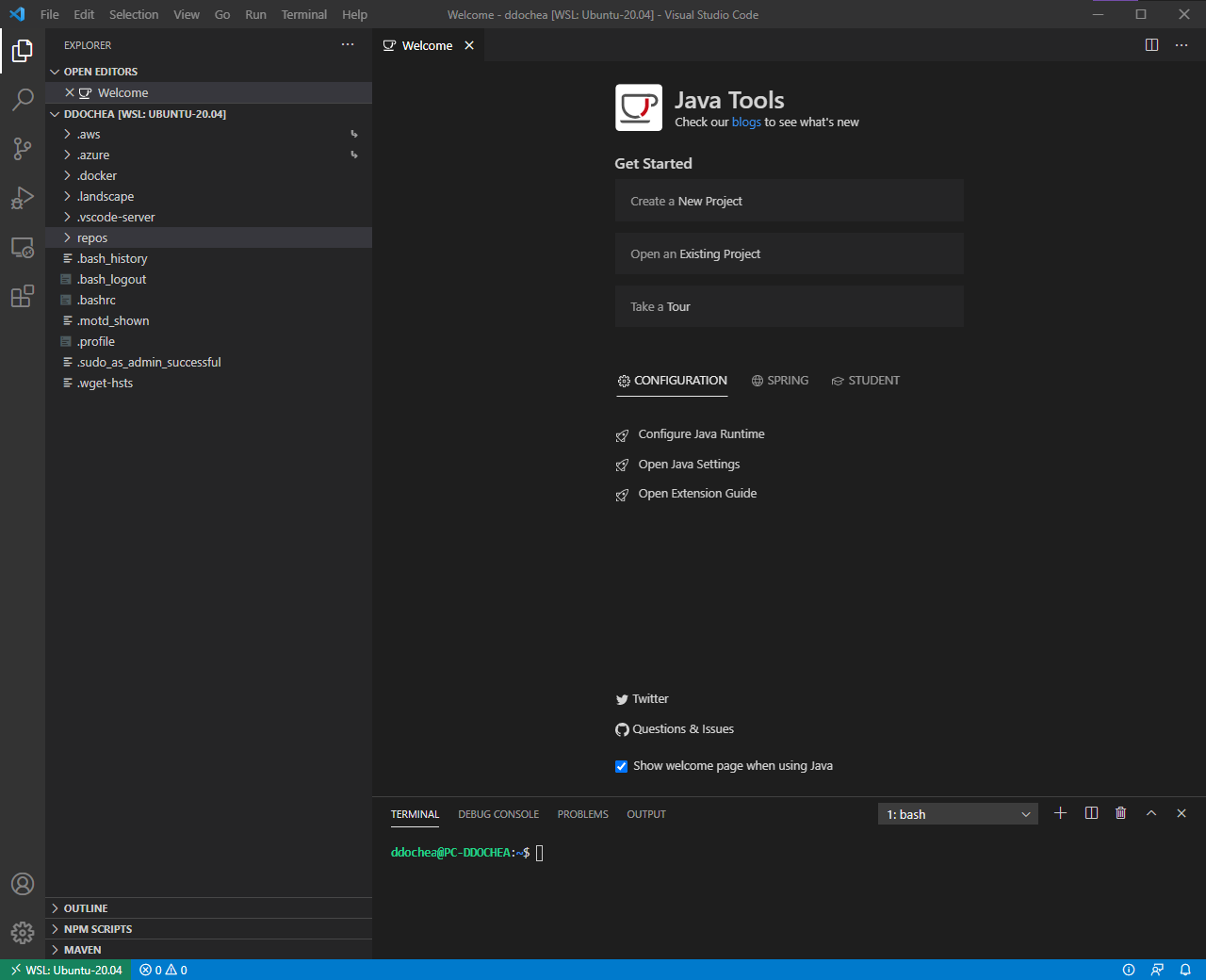
Task: Kill the terminal with trash icon
Action: [1120, 813]
